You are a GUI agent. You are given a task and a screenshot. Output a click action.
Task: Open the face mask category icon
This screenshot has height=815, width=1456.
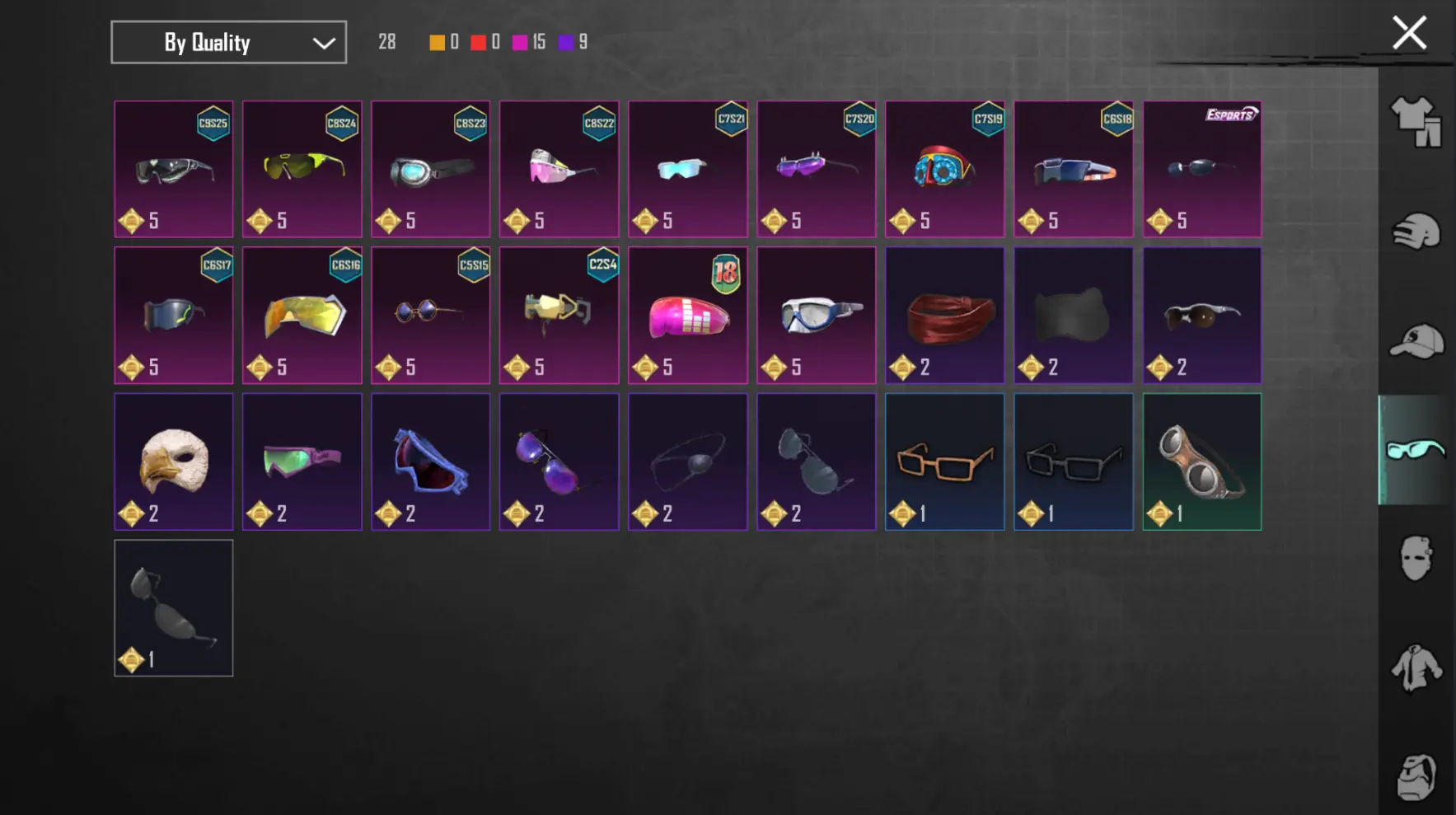click(1416, 559)
